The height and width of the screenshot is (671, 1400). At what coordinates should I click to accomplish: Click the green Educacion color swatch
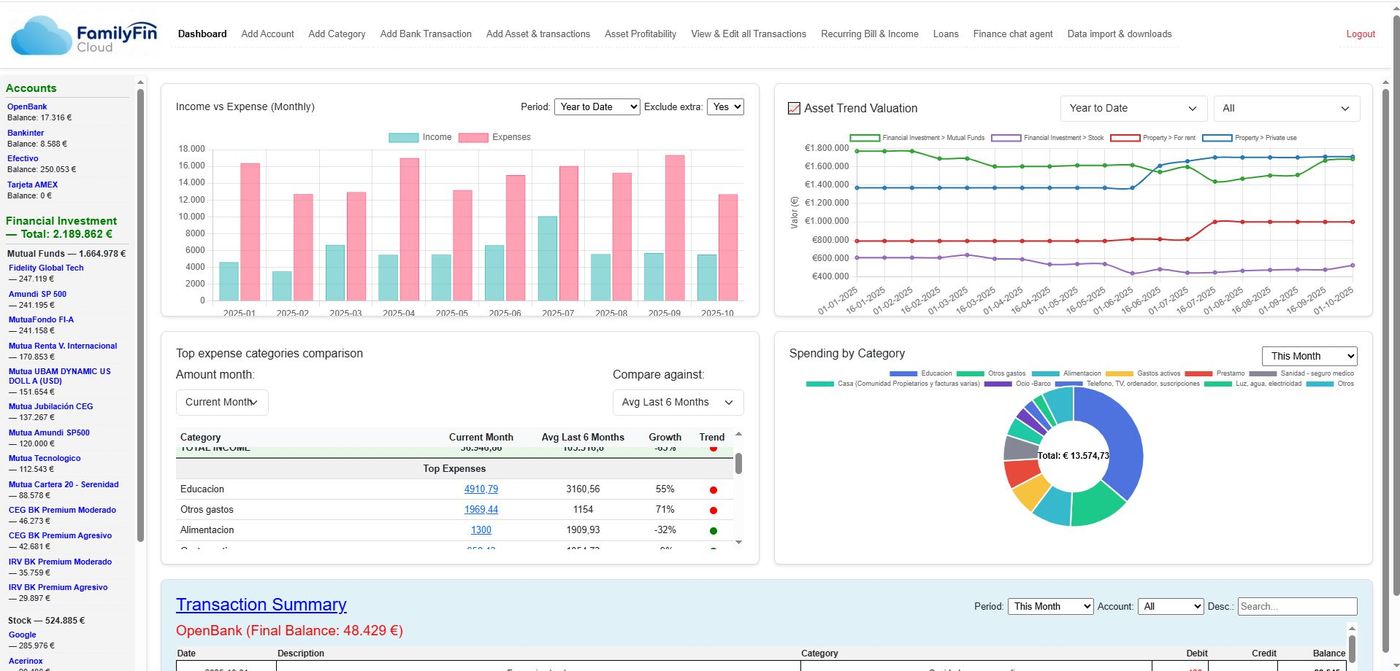[x=904, y=371]
